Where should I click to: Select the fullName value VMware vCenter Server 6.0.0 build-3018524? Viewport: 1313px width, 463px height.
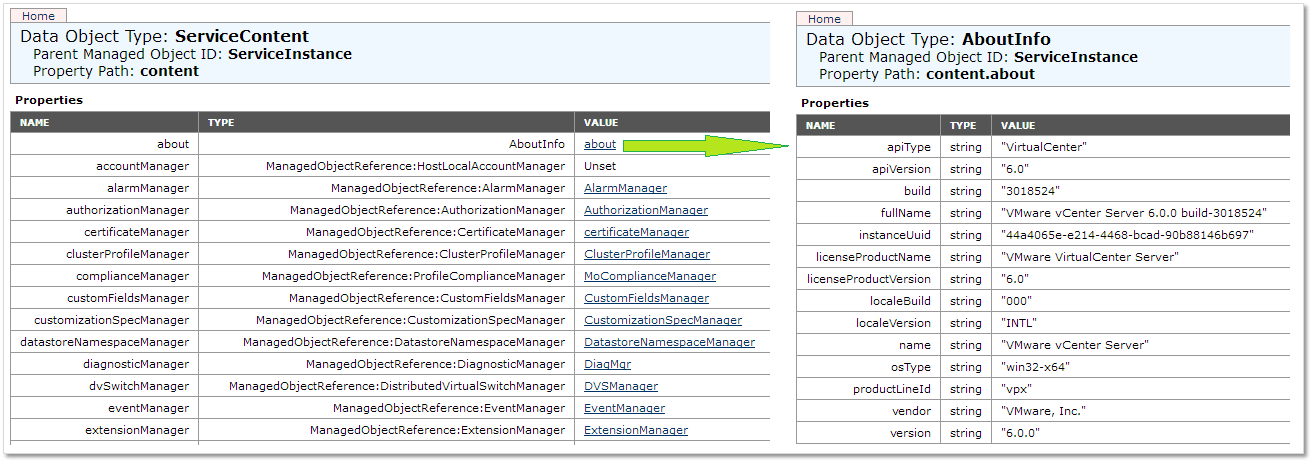pos(1134,213)
